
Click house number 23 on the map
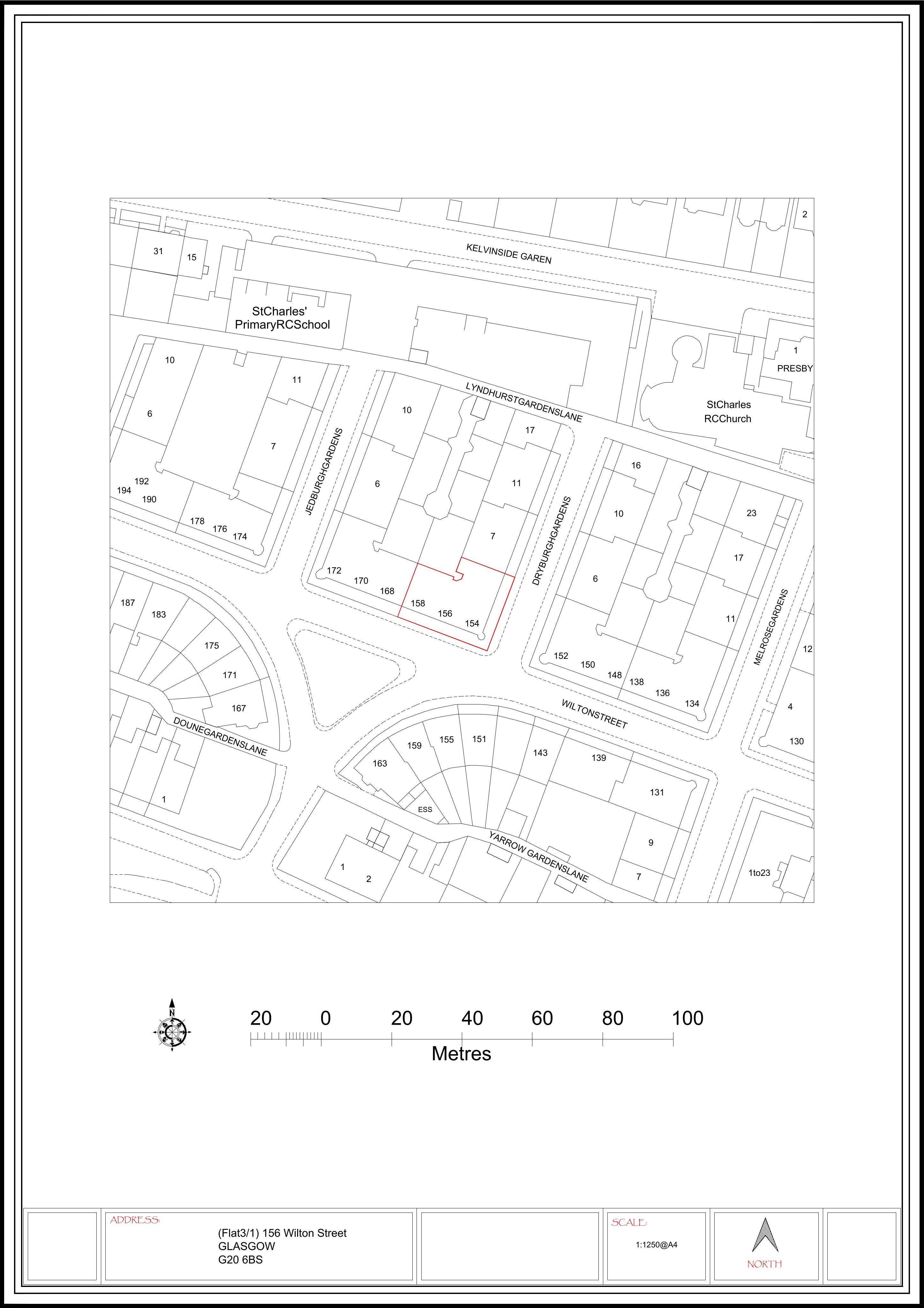click(752, 513)
